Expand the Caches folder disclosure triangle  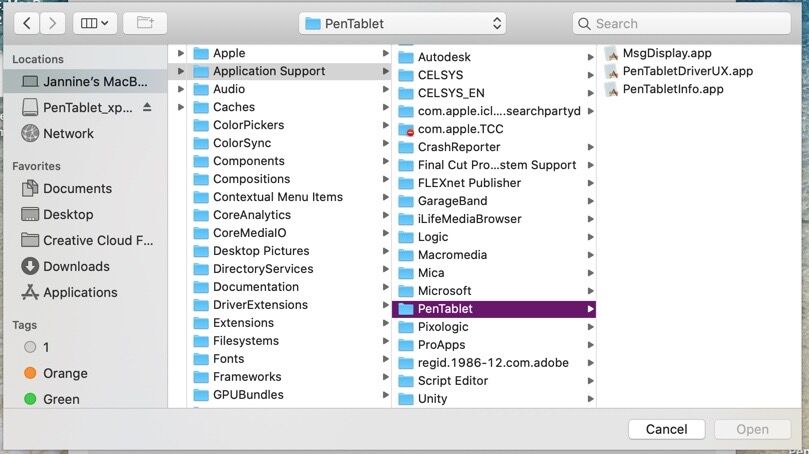(x=181, y=107)
